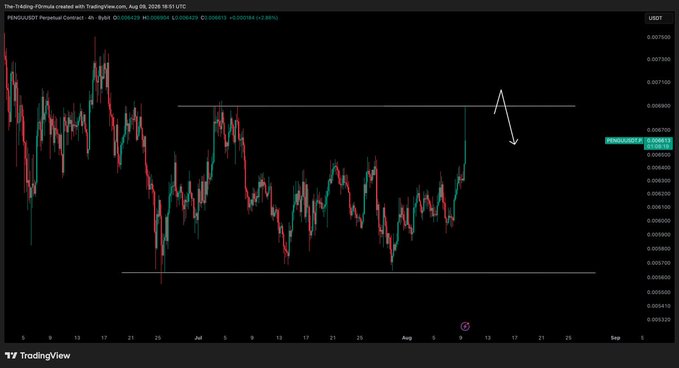This screenshot has height=368, width=679.
Task: Click price axis label 0.007300
Action: coord(658,59)
